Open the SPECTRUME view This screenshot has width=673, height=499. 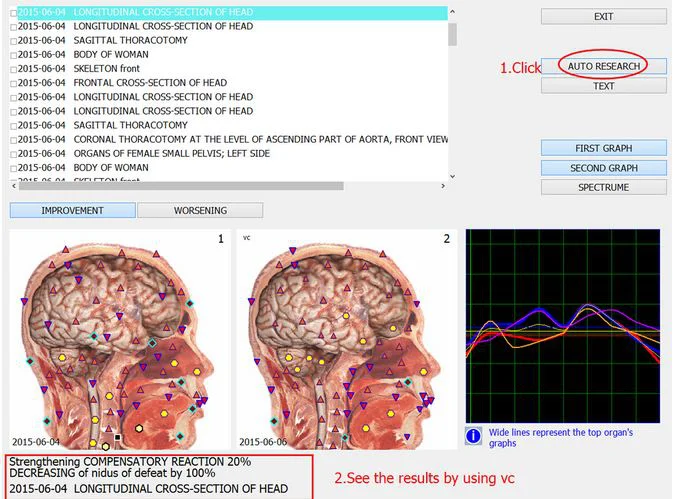pyautogui.click(x=603, y=187)
